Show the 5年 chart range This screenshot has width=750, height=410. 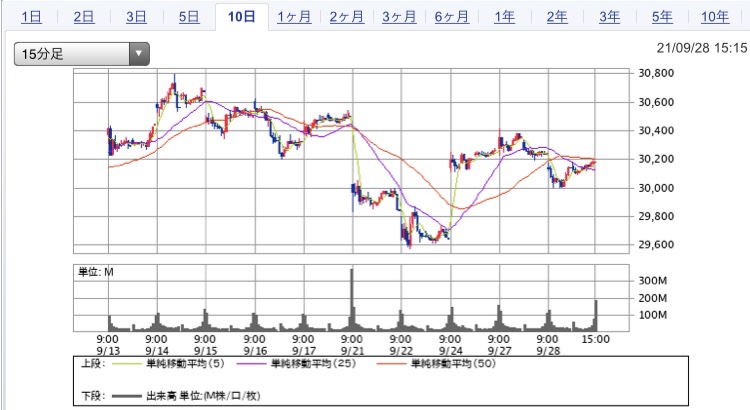coord(662,17)
